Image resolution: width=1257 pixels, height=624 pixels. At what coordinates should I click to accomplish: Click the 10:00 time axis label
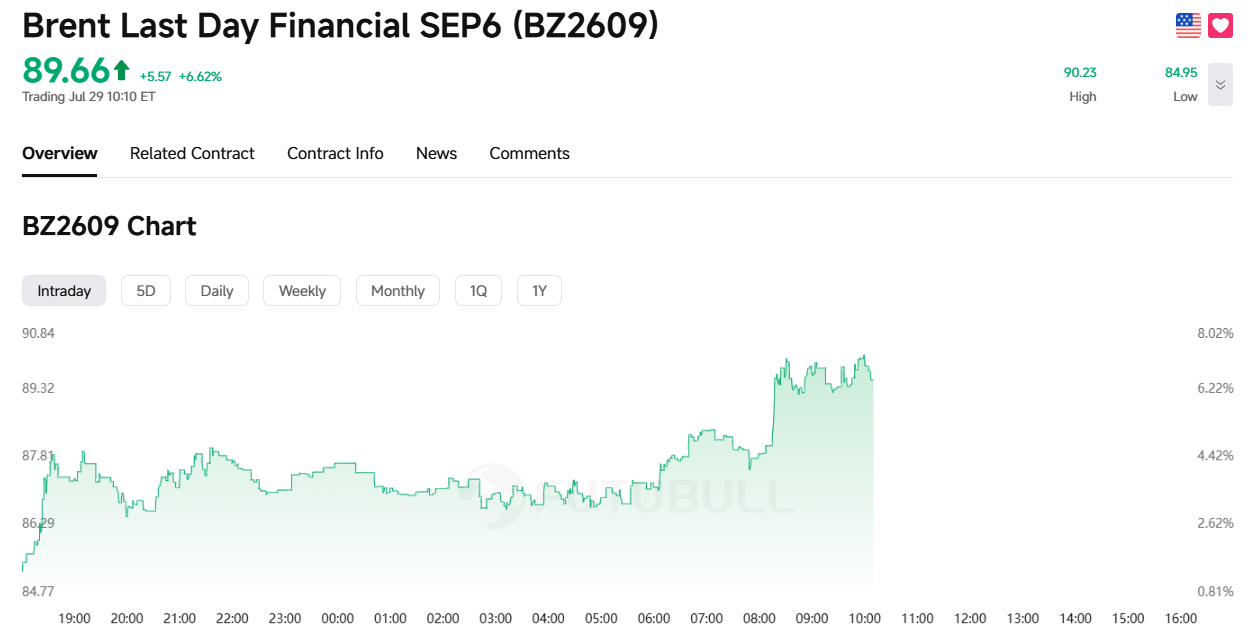[x=864, y=618]
